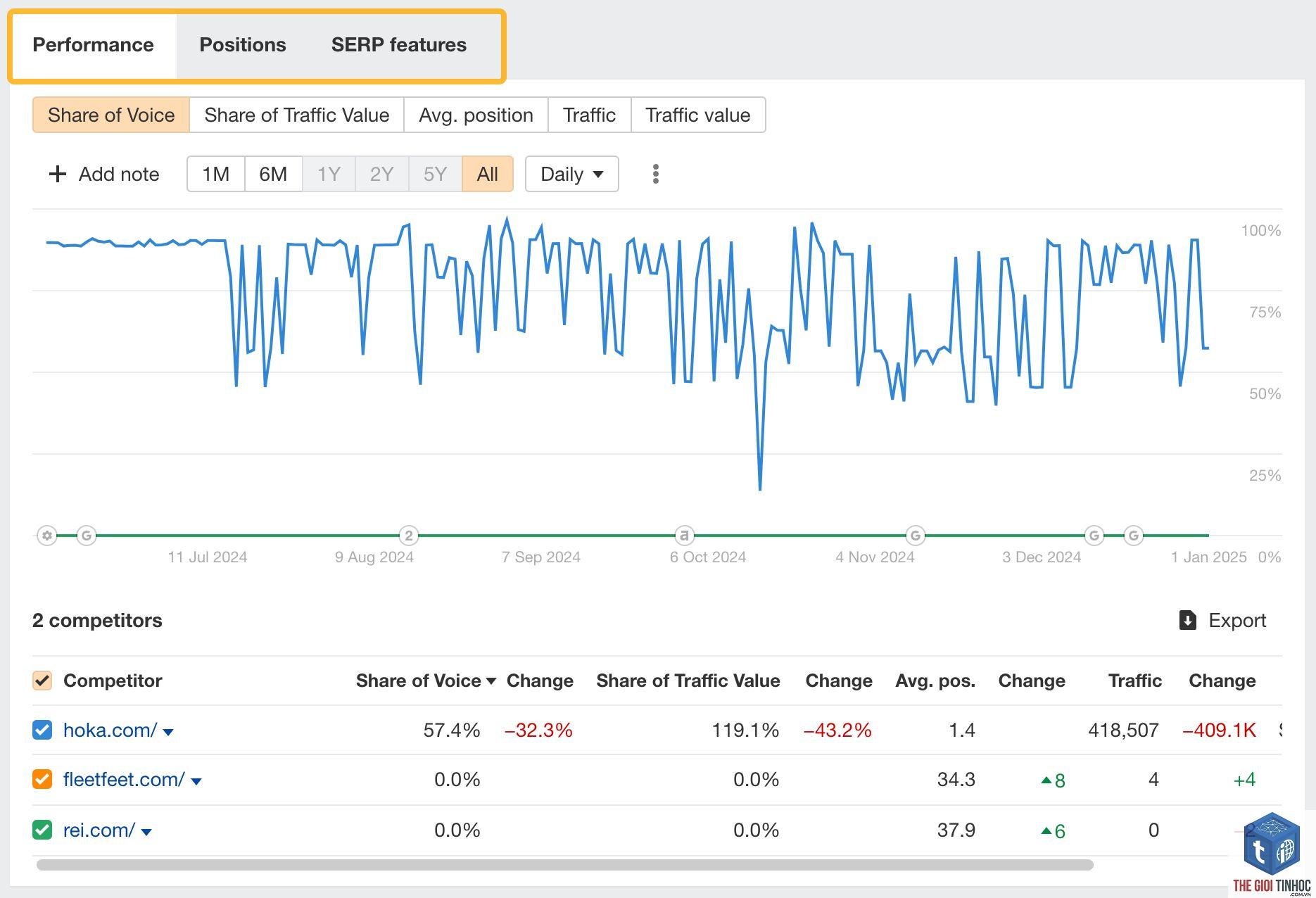This screenshot has width=1316, height=898.
Task: Choose the 2Y time range
Action: tap(381, 174)
